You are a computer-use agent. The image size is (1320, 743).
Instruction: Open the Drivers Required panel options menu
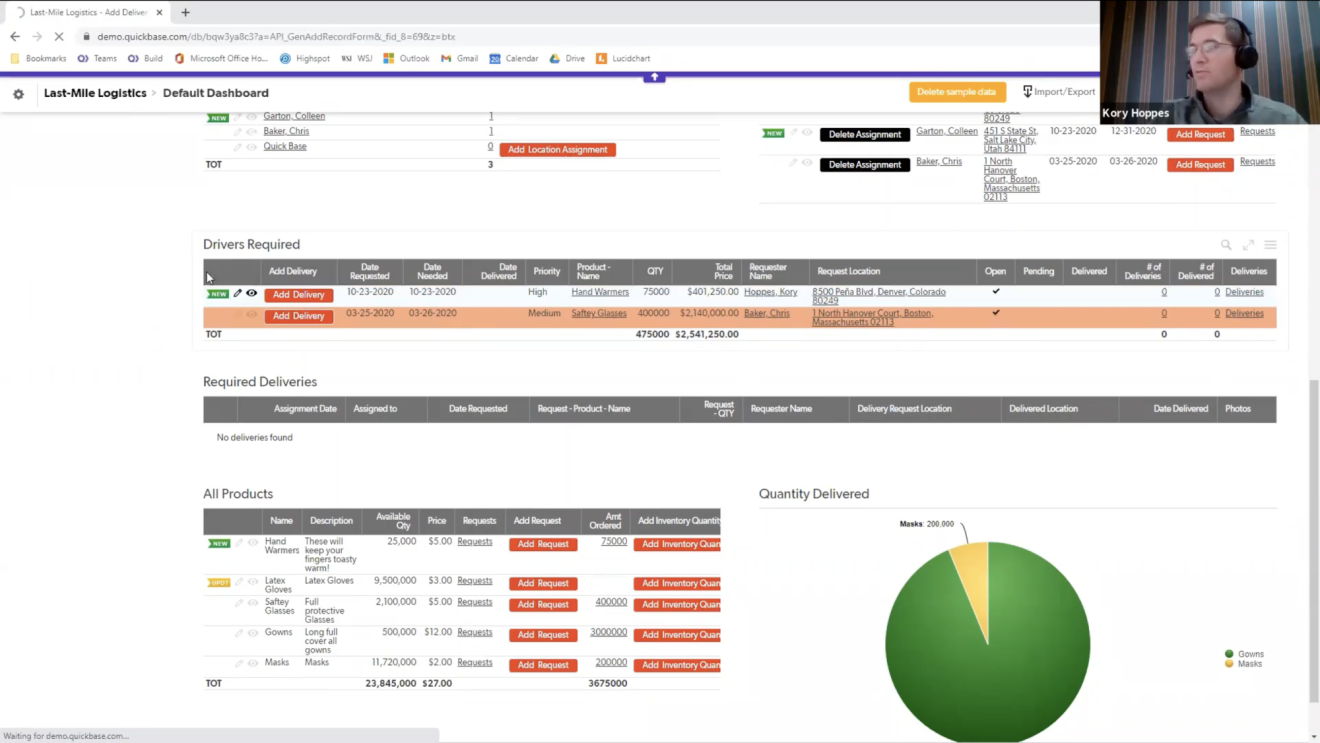[x=1270, y=244]
